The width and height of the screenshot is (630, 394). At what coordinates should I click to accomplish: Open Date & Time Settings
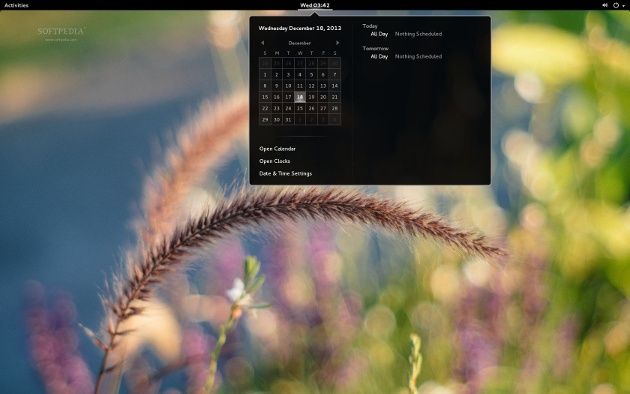point(285,174)
